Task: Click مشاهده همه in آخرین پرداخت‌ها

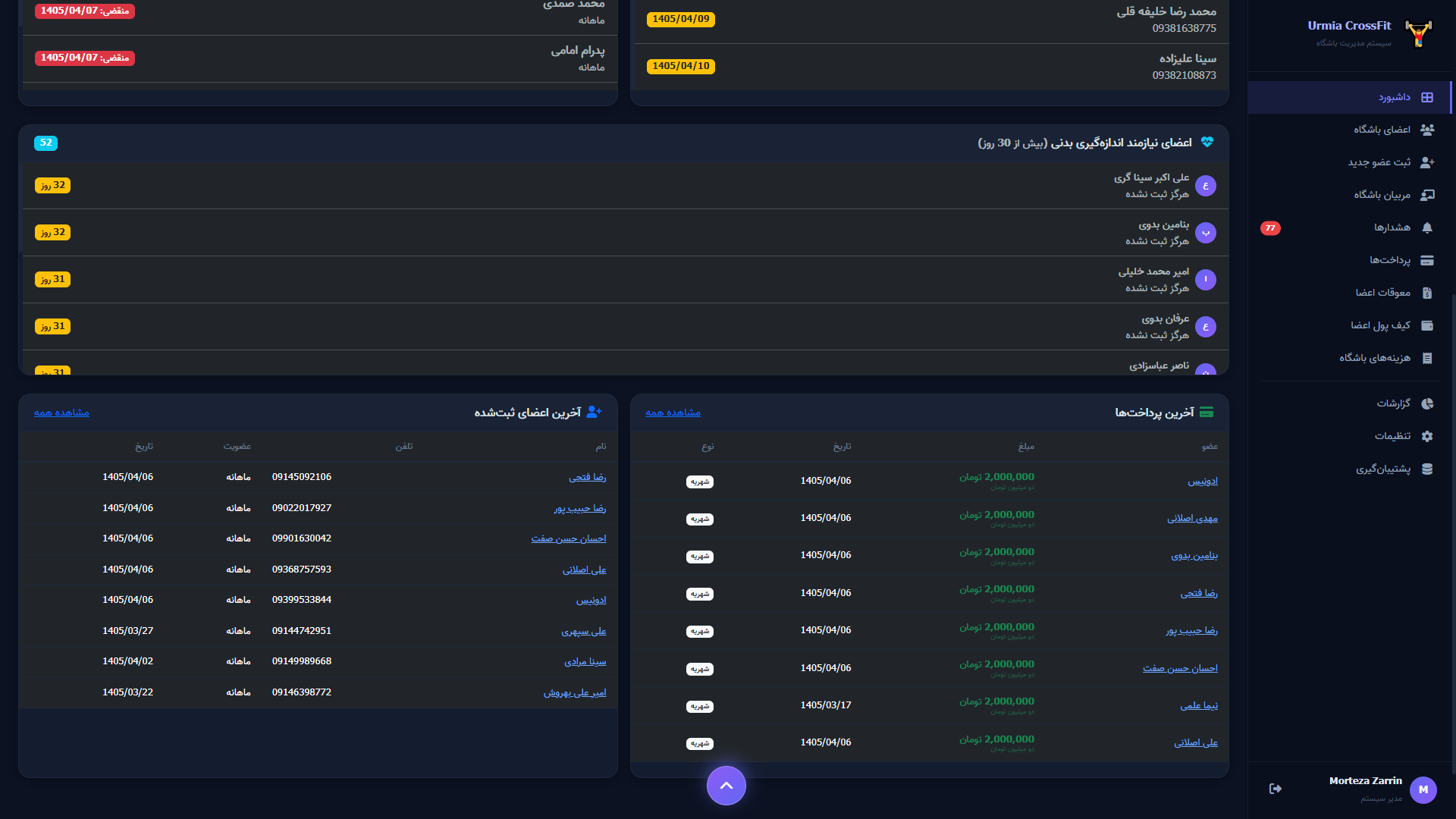Action: click(x=673, y=413)
